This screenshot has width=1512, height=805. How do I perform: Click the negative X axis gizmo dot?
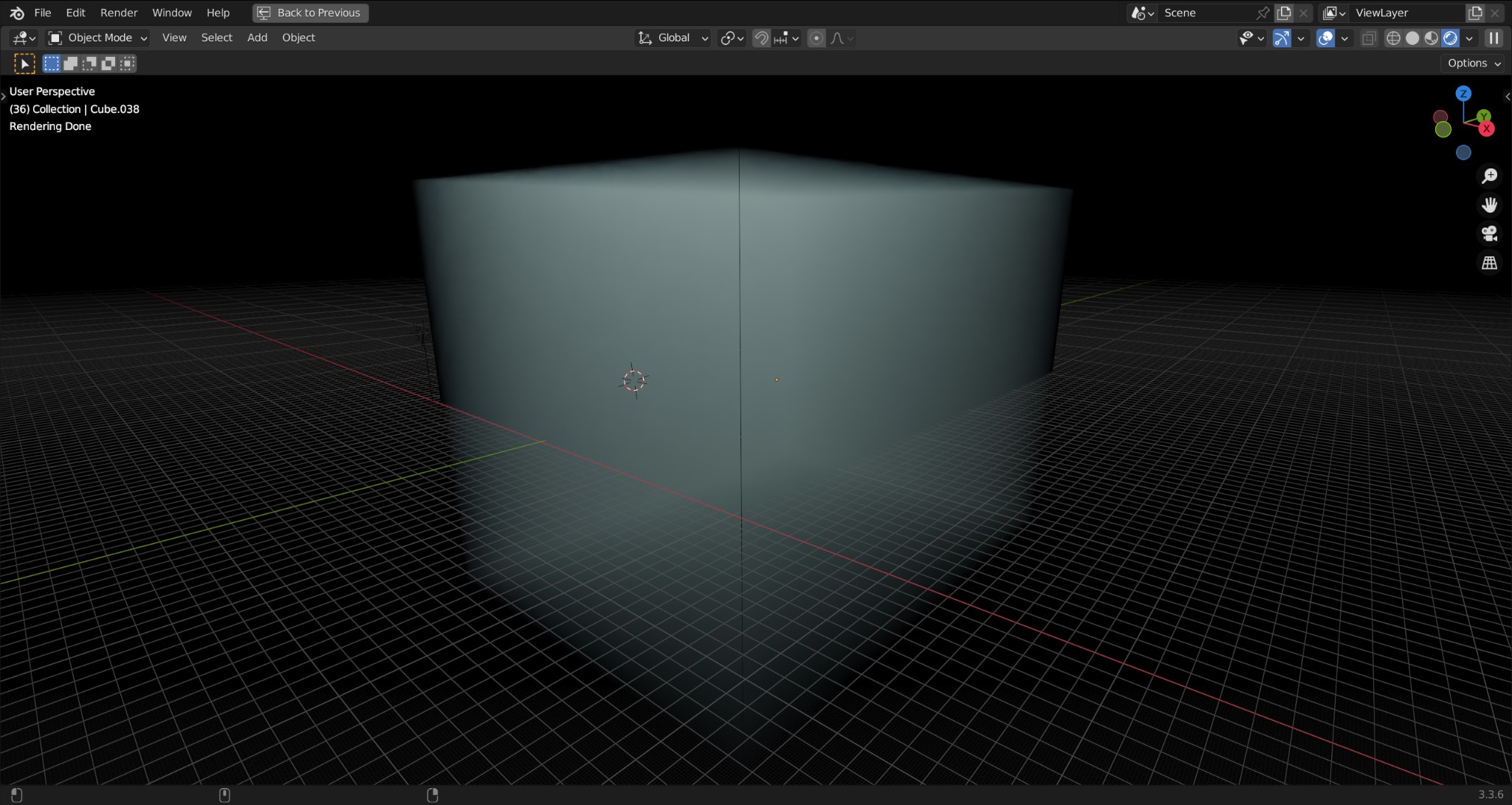[x=1440, y=117]
